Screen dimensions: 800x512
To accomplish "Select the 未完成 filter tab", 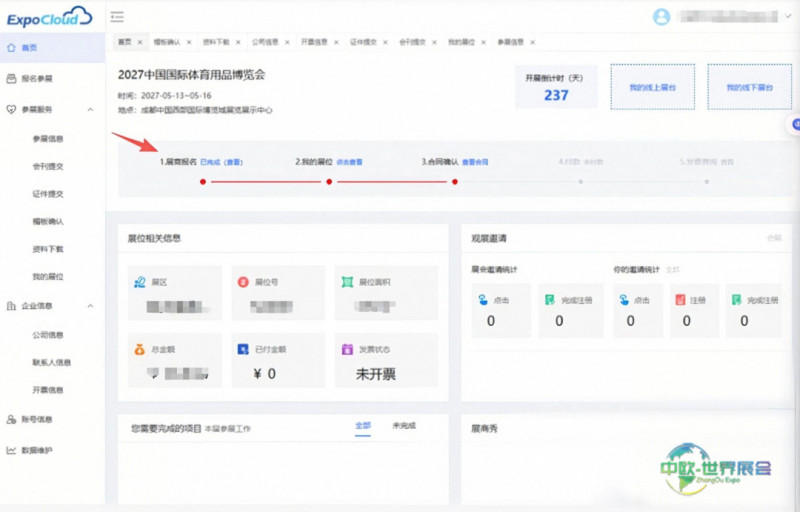I will click(x=404, y=425).
